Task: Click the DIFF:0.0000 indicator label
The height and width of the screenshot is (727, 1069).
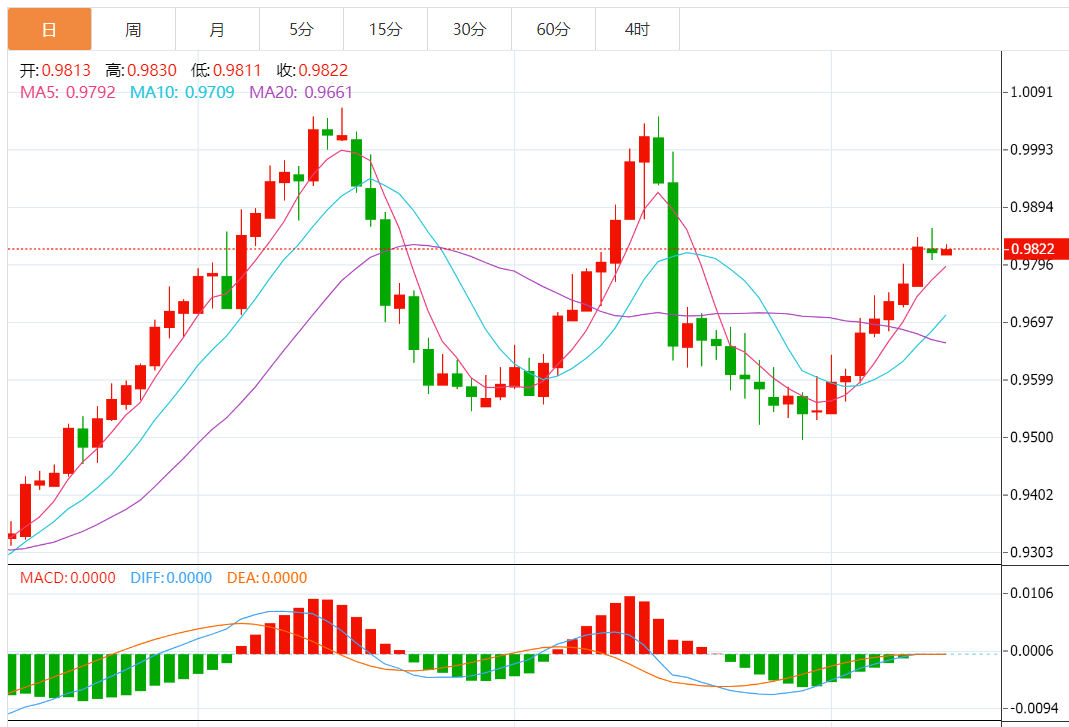Action: [x=171, y=578]
